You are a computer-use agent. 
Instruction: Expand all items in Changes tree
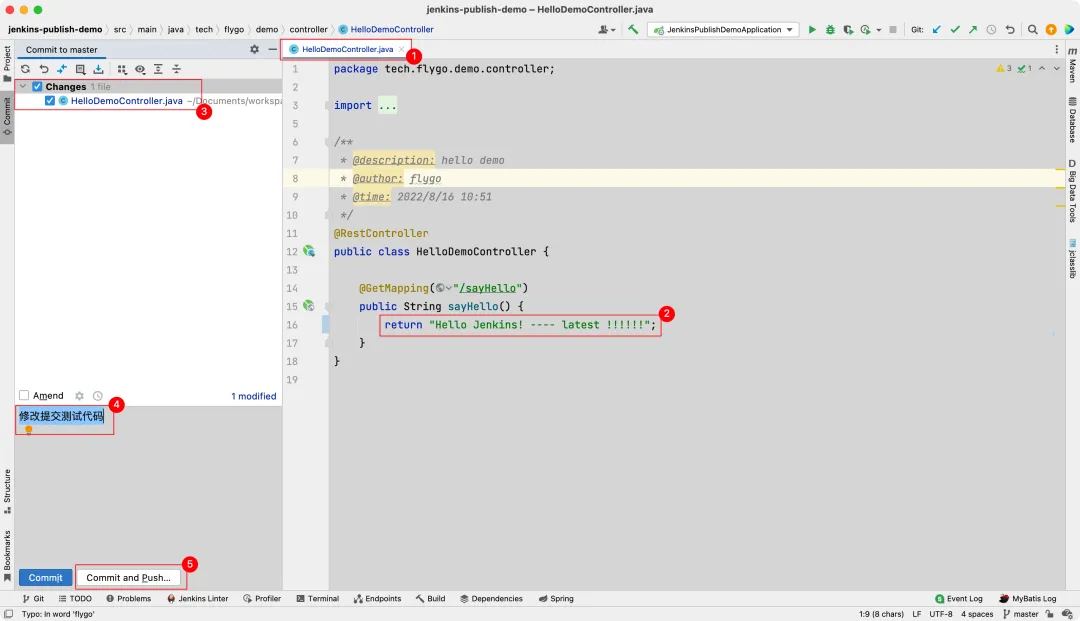(x=158, y=69)
